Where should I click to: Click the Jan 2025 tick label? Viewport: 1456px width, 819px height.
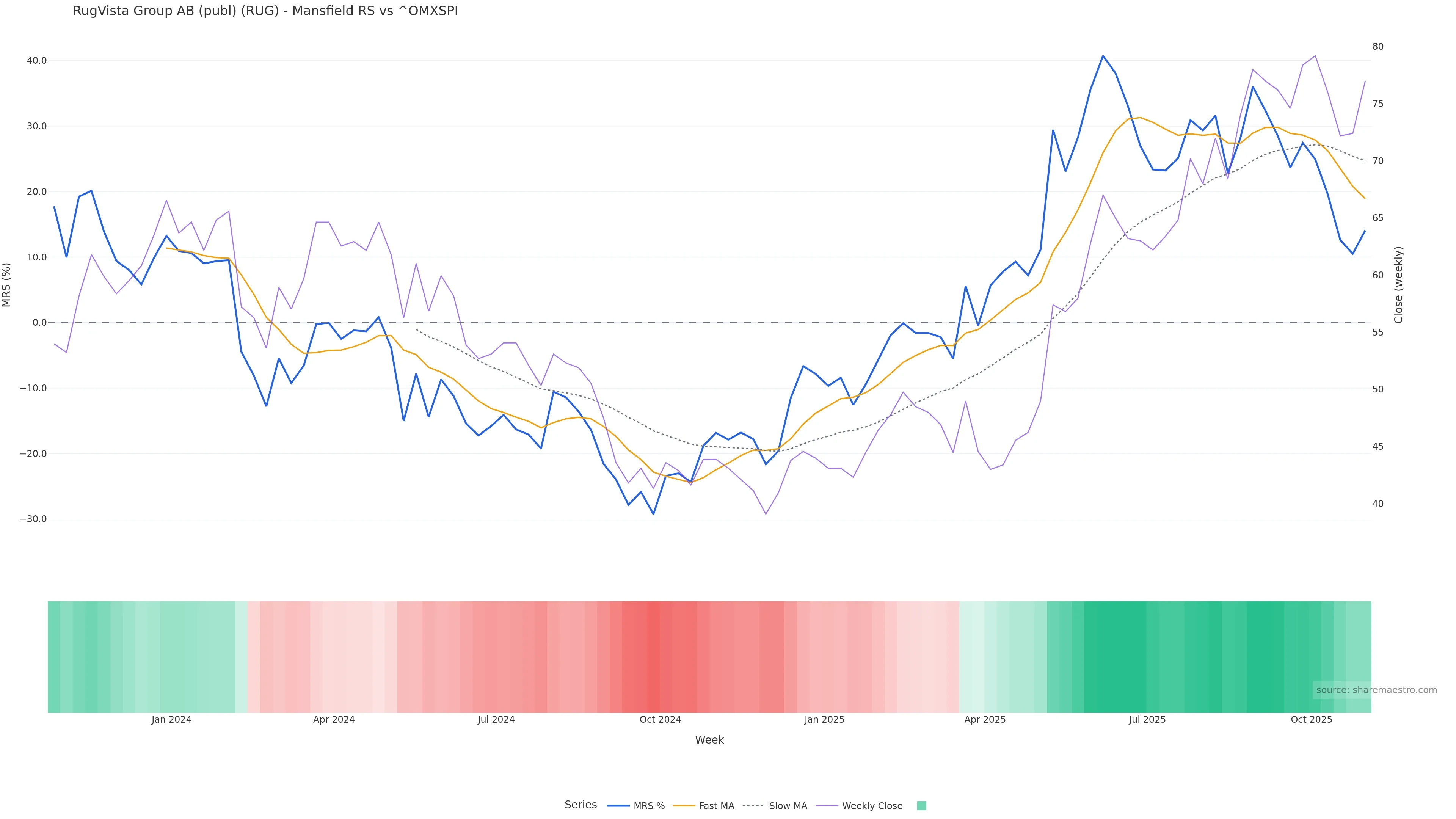pyautogui.click(x=824, y=720)
